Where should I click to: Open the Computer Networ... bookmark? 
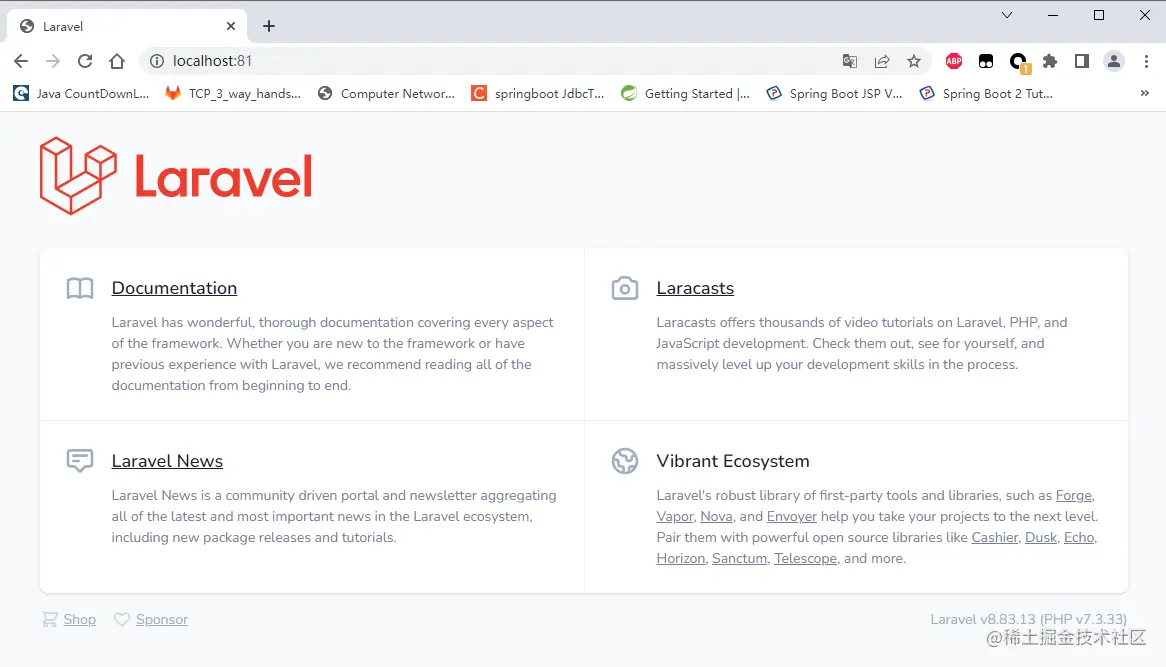pyautogui.click(x=386, y=93)
